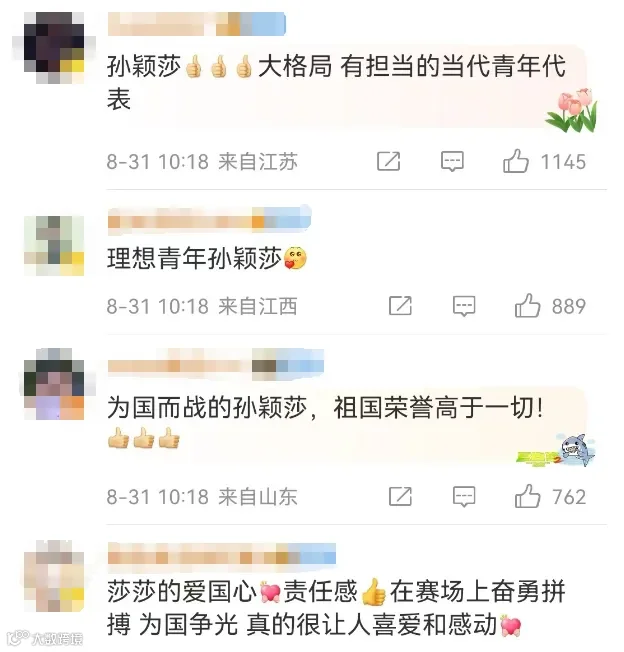Tap the tulip bubble decoration
Screen dimensions: 624x652
(573, 110)
